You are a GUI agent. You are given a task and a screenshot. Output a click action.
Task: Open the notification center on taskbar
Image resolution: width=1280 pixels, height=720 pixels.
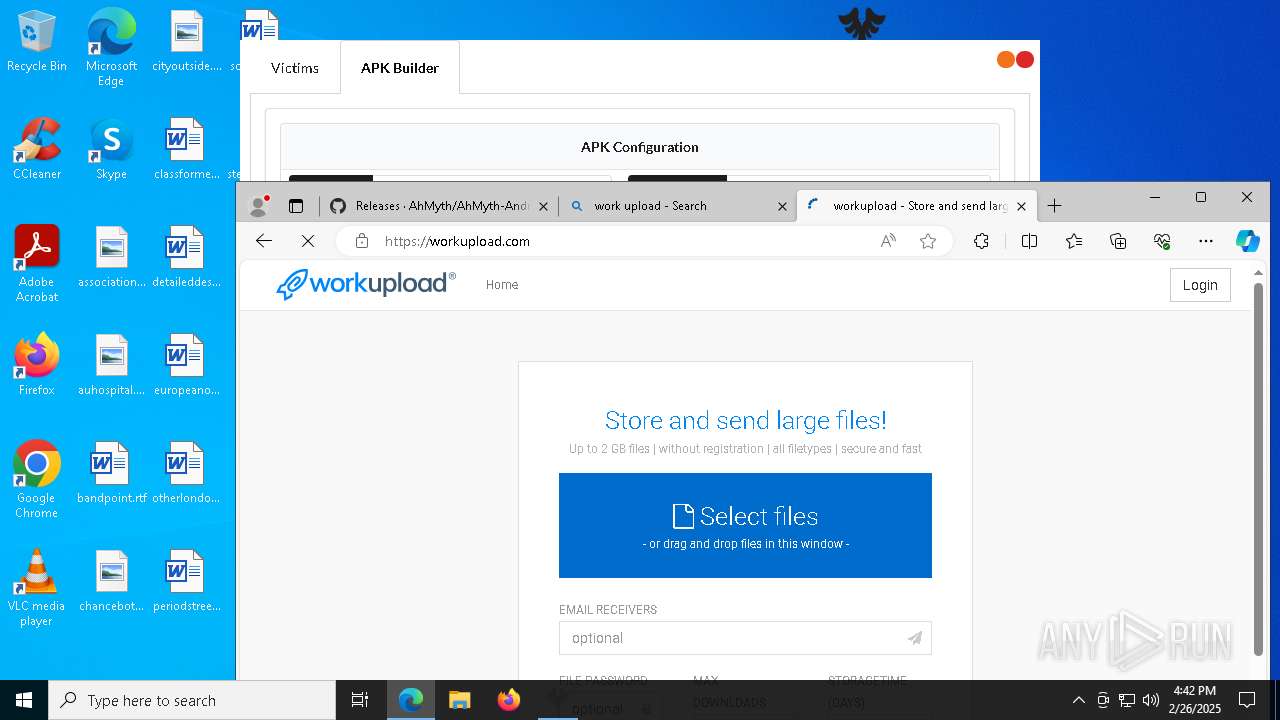pyautogui.click(x=1247, y=700)
